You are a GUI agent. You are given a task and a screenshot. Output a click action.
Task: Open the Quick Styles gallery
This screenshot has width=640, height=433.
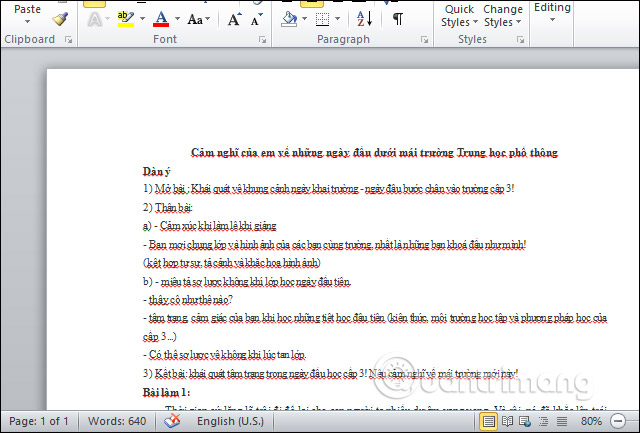pyautogui.click(x=459, y=16)
